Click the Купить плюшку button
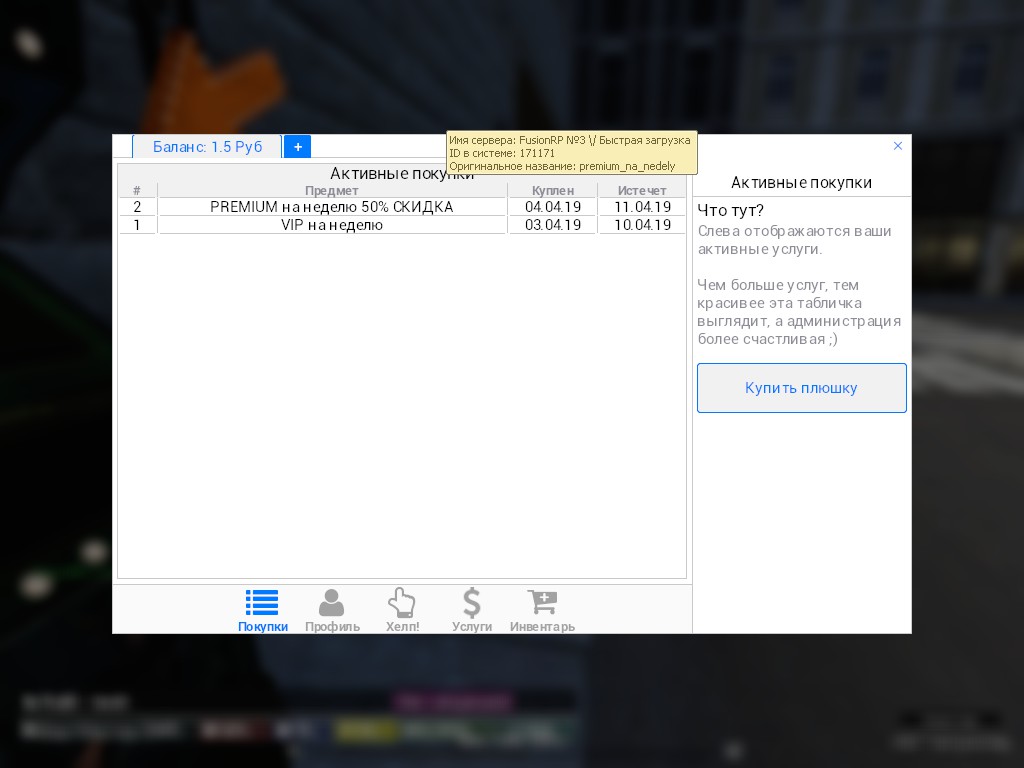Image resolution: width=1024 pixels, height=768 pixels. point(801,388)
